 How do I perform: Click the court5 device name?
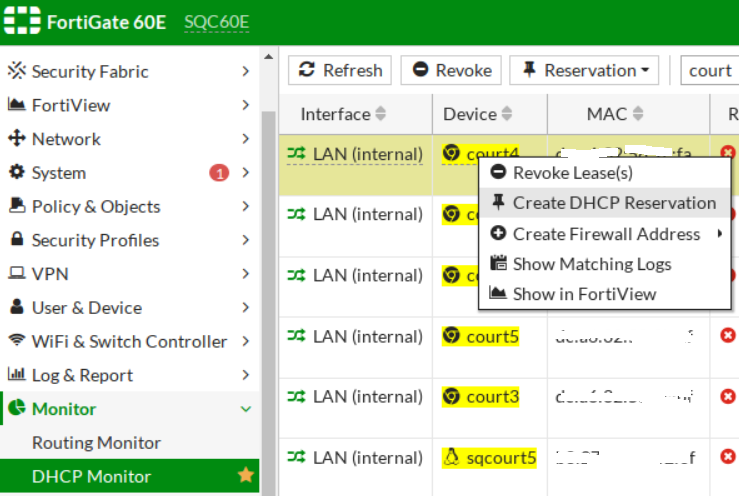pos(493,337)
